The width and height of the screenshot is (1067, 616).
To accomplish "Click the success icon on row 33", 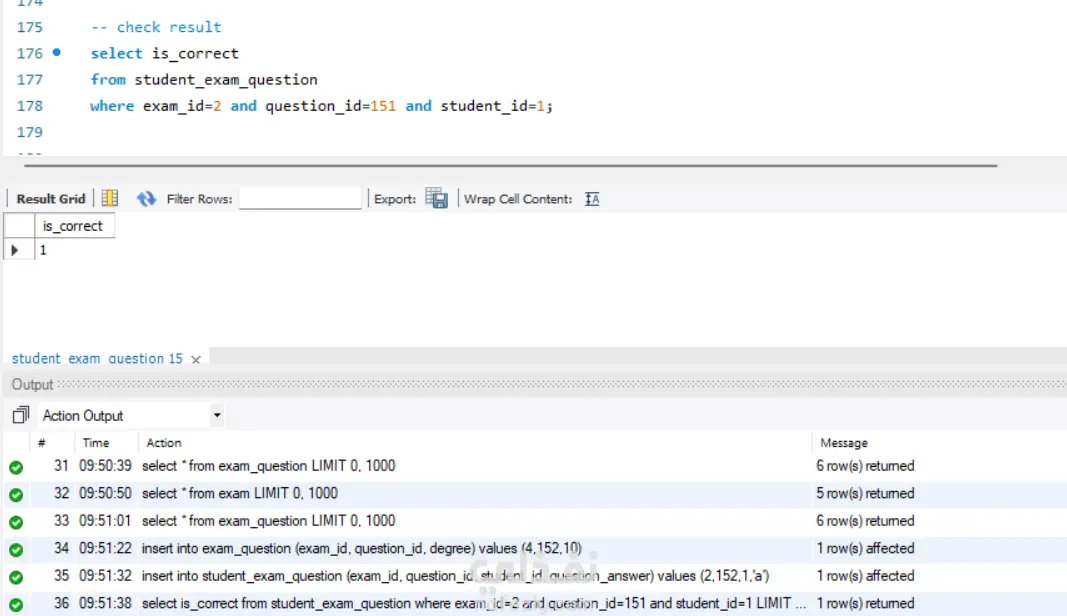I will (16, 522).
